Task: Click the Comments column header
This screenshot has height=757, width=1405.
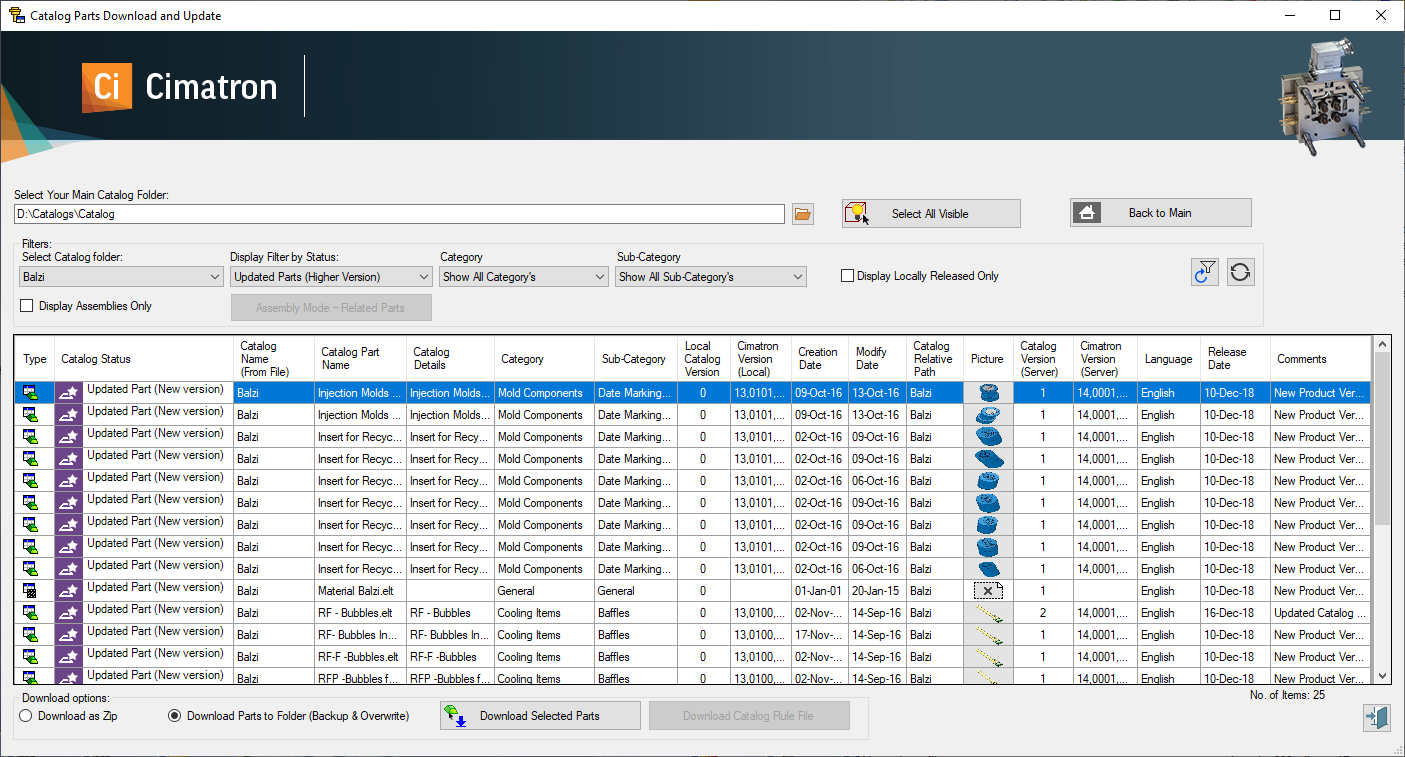Action: click(1320, 359)
